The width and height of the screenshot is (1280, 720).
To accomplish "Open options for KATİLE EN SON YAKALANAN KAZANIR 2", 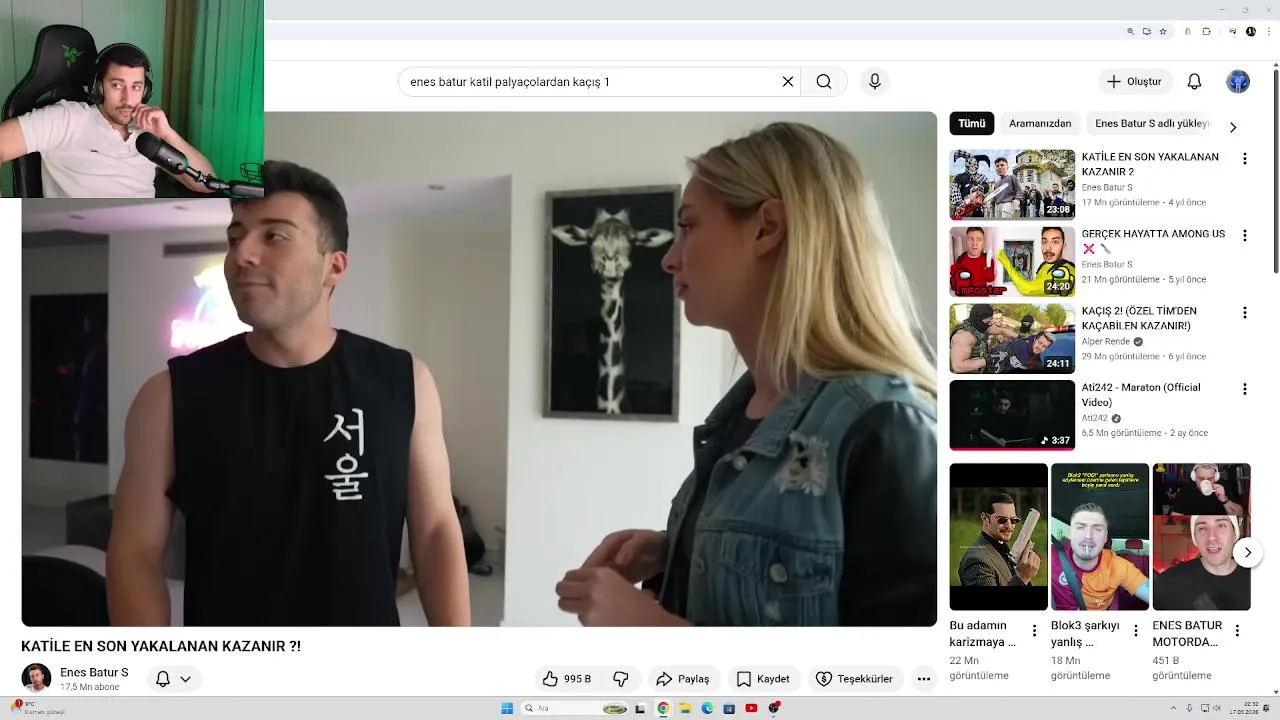I will (x=1244, y=159).
